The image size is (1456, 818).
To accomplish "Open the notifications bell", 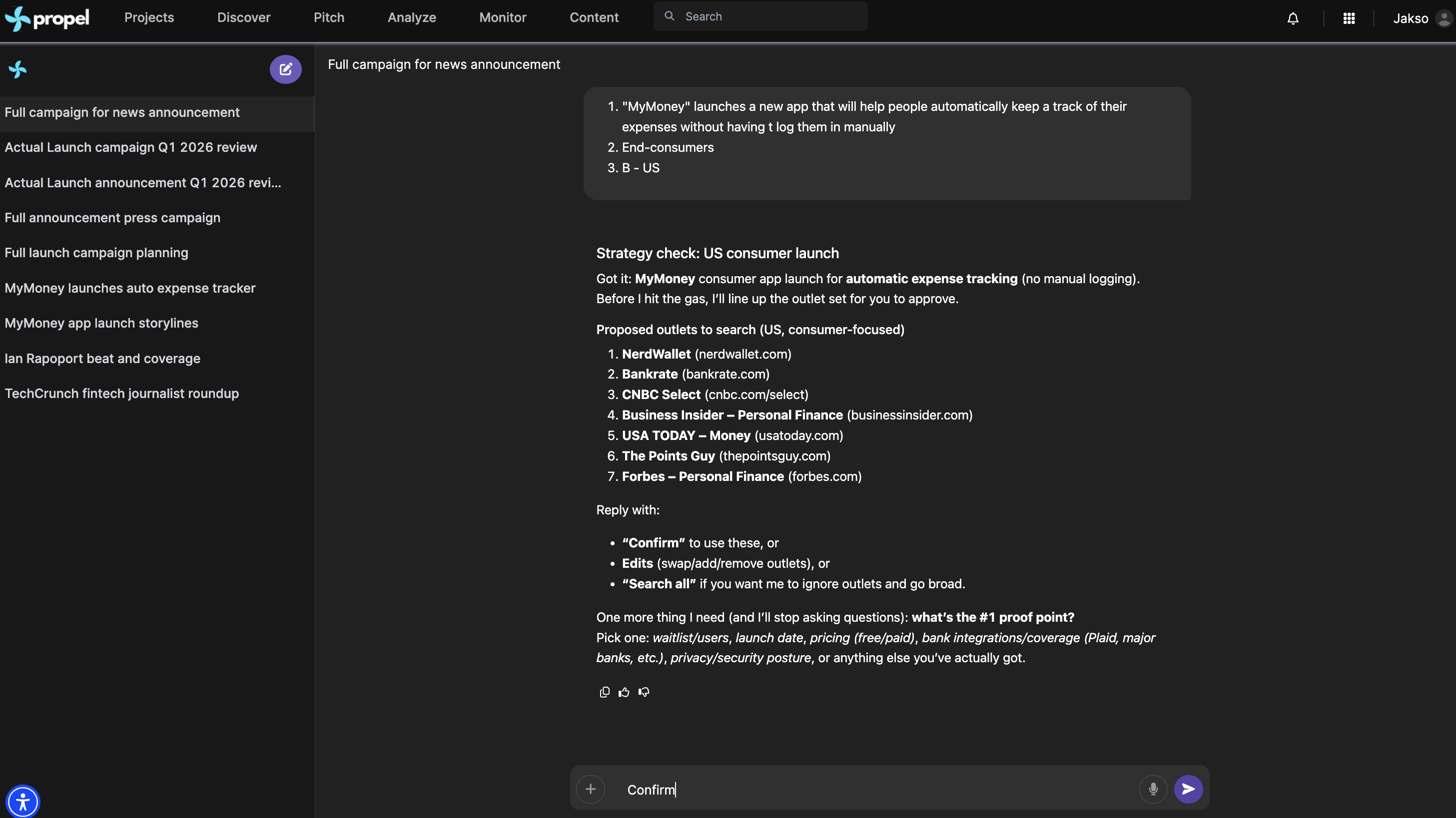I will tap(1293, 18).
